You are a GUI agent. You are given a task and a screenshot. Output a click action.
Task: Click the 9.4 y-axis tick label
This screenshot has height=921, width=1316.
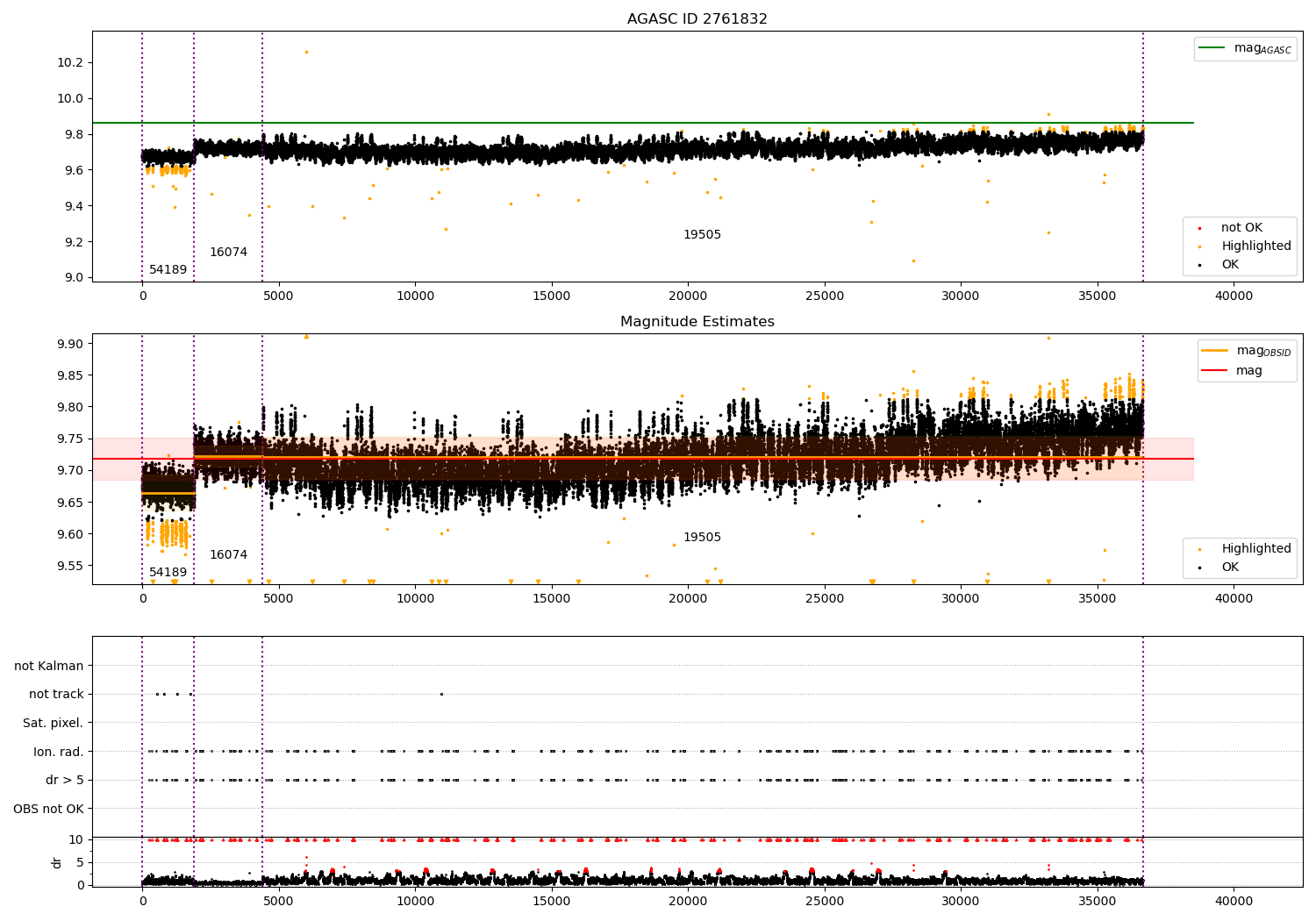[73, 206]
